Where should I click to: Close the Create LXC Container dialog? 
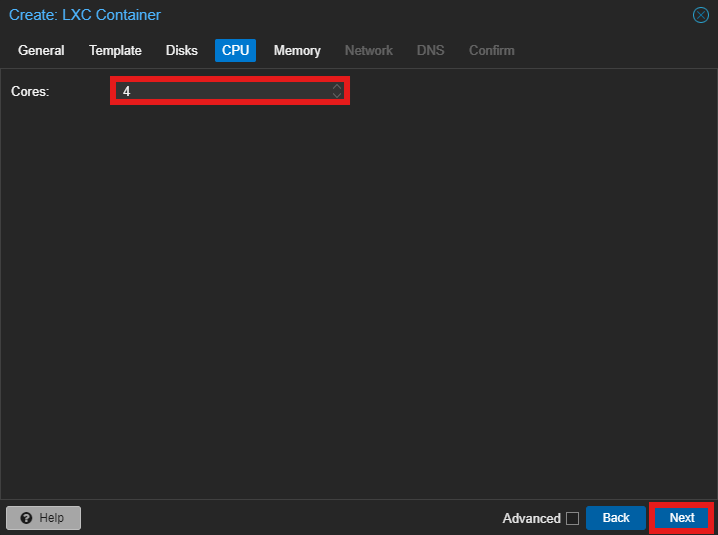click(x=700, y=15)
